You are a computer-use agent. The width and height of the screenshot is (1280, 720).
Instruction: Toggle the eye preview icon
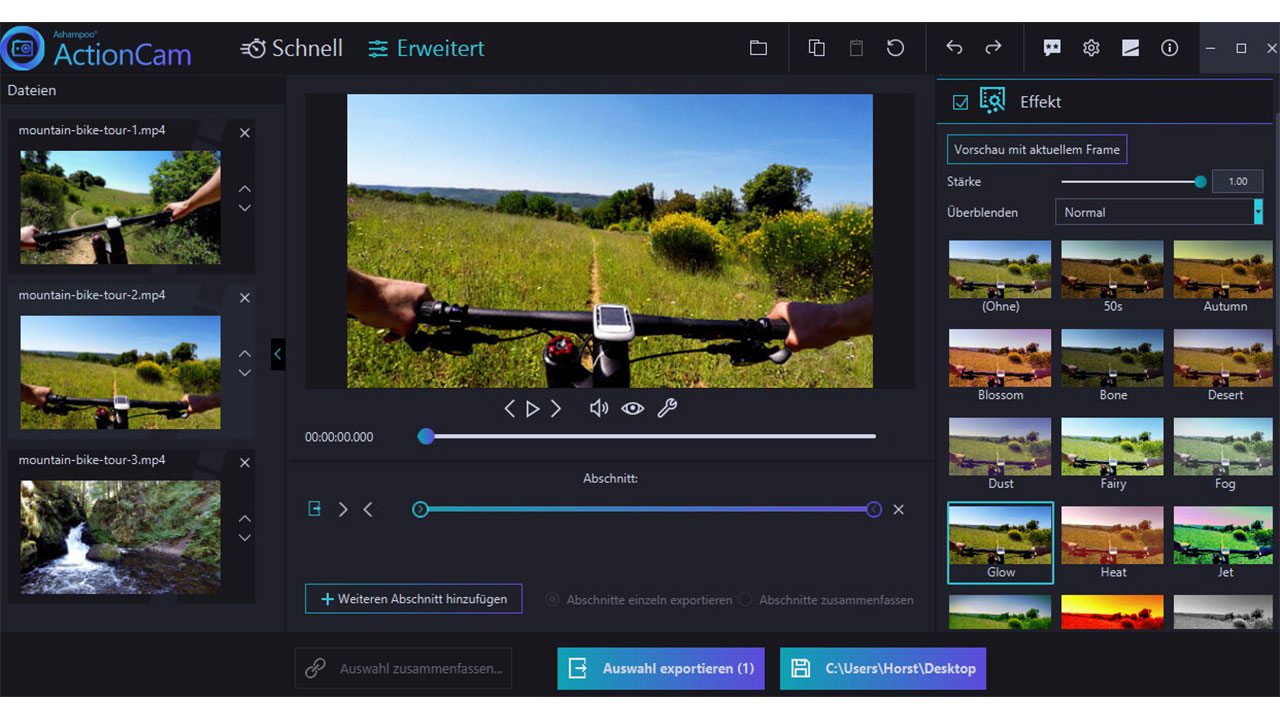pyautogui.click(x=632, y=408)
